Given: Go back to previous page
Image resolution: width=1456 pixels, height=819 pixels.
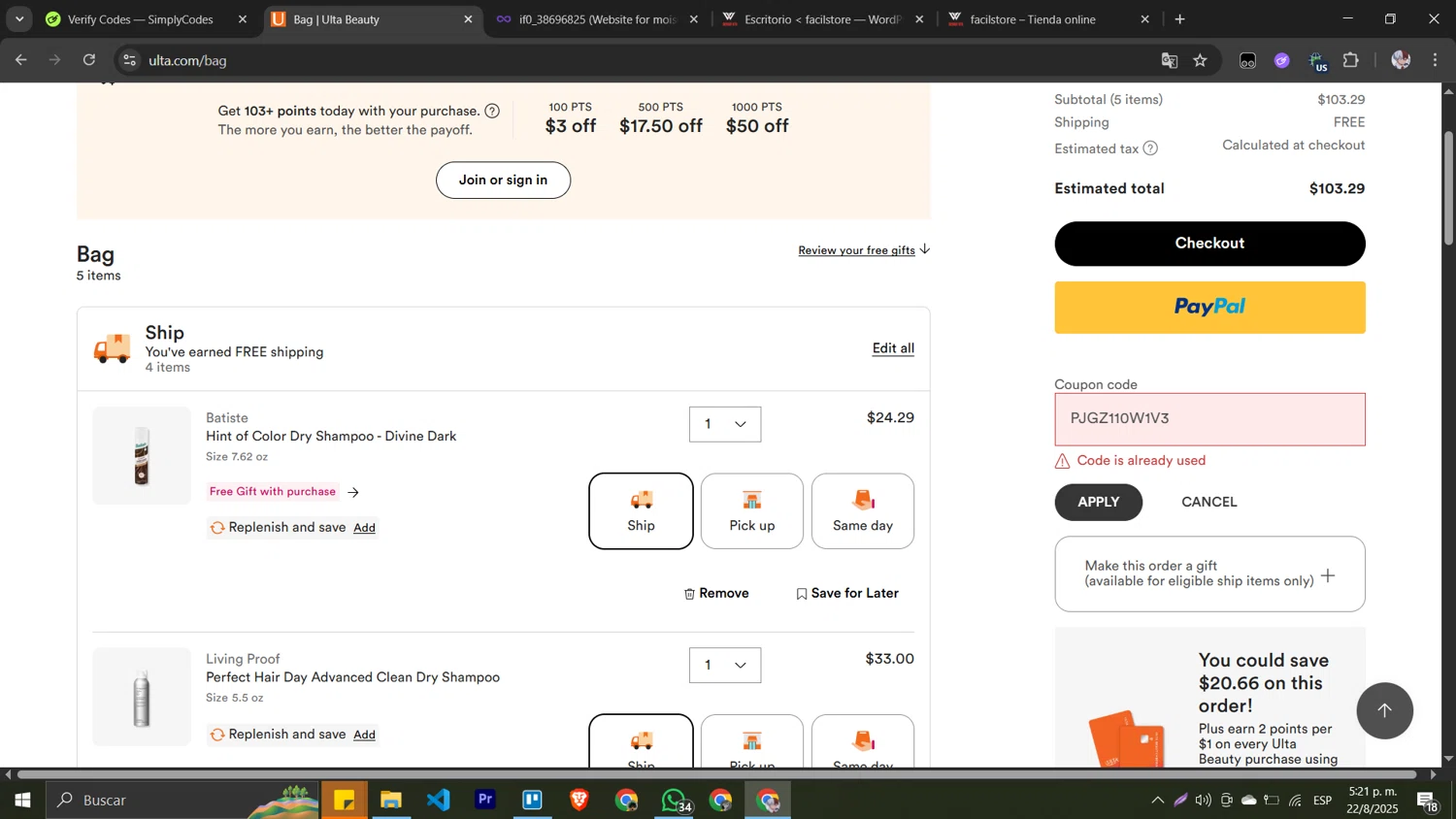Looking at the screenshot, I should coord(20,60).
